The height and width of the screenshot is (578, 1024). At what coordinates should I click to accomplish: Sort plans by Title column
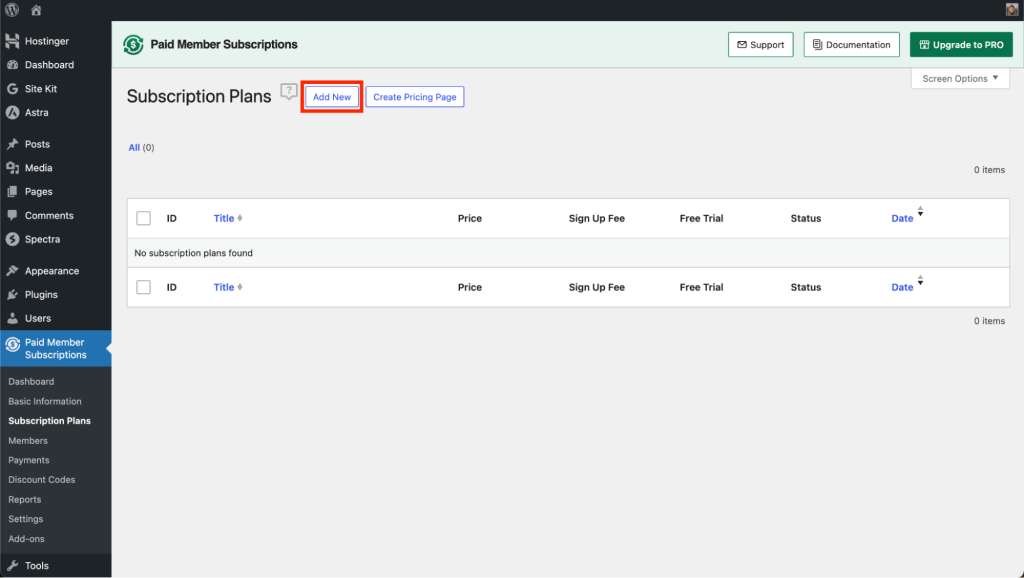tap(225, 218)
